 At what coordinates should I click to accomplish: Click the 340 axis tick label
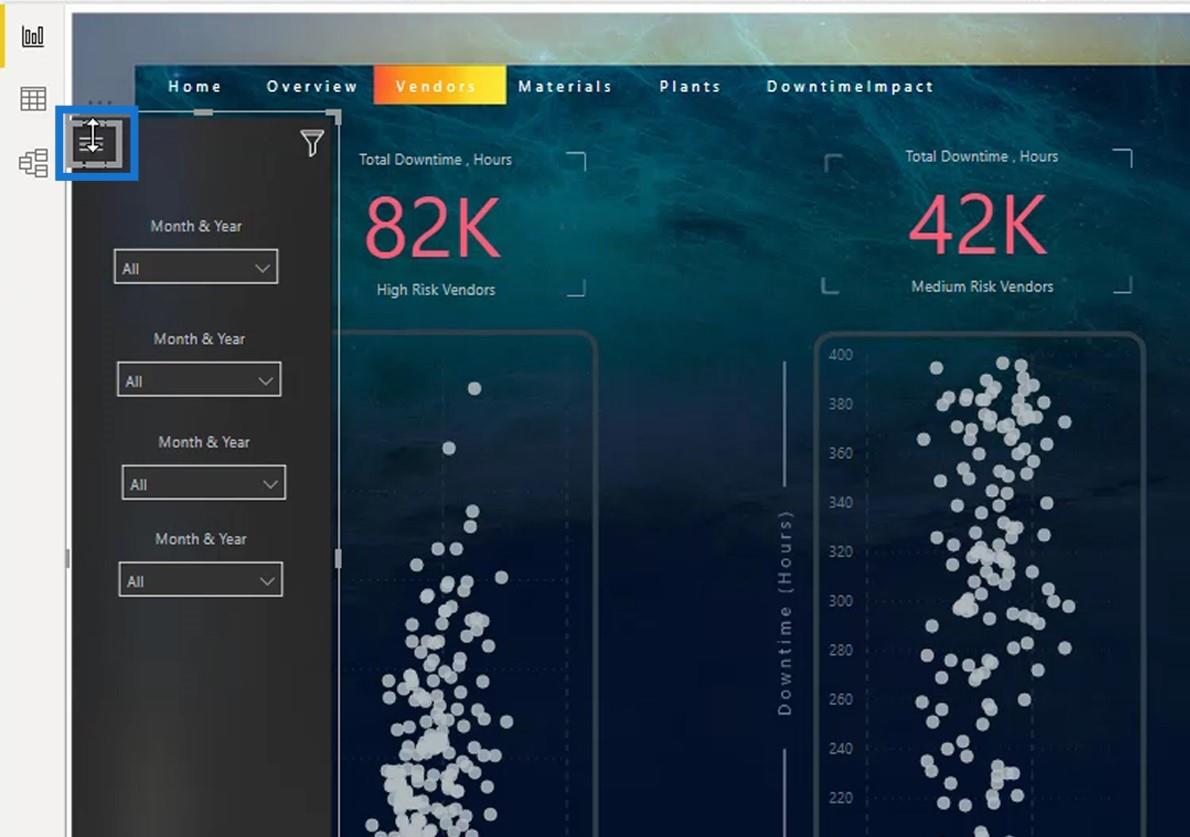click(840, 503)
